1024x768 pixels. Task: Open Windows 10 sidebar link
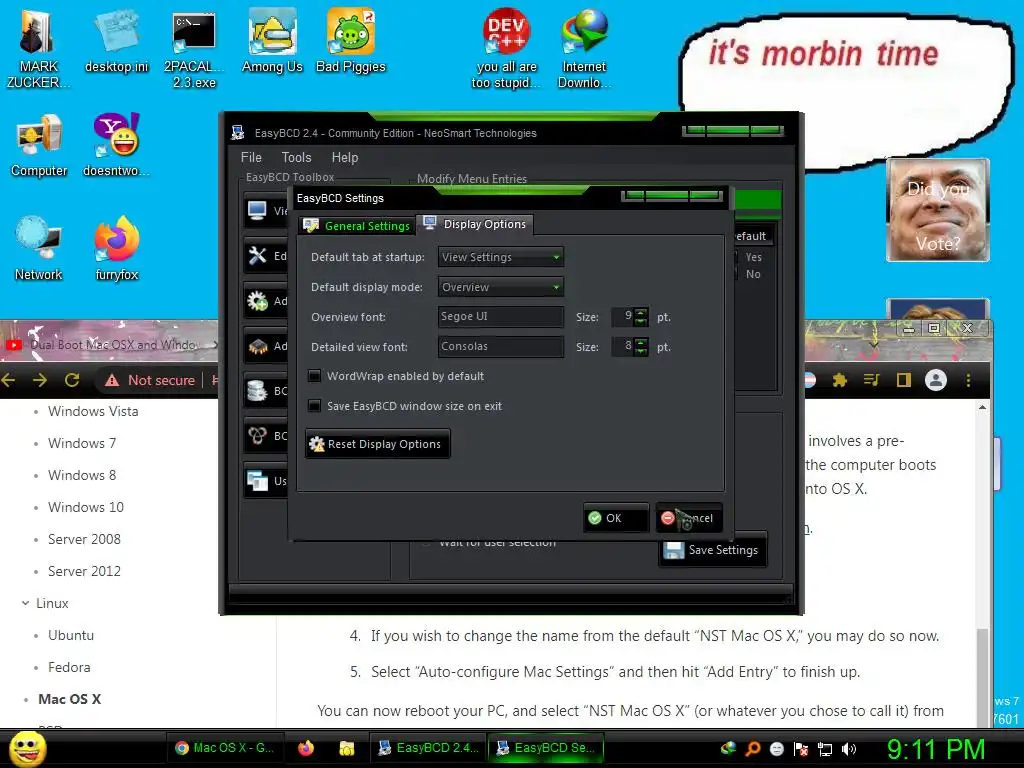86,507
